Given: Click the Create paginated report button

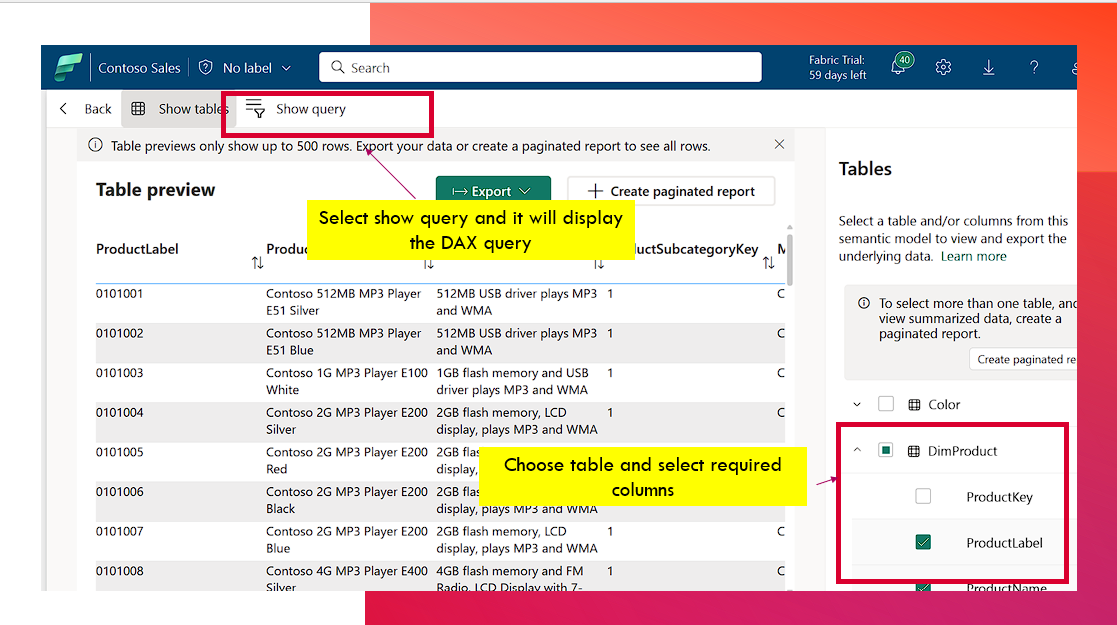Looking at the screenshot, I should [671, 191].
